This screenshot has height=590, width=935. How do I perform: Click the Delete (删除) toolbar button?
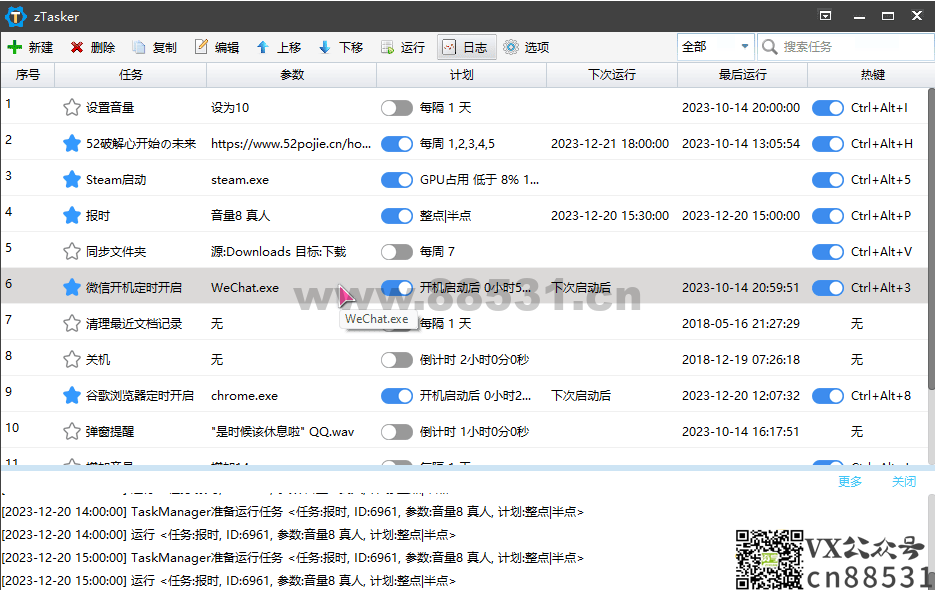[92, 47]
